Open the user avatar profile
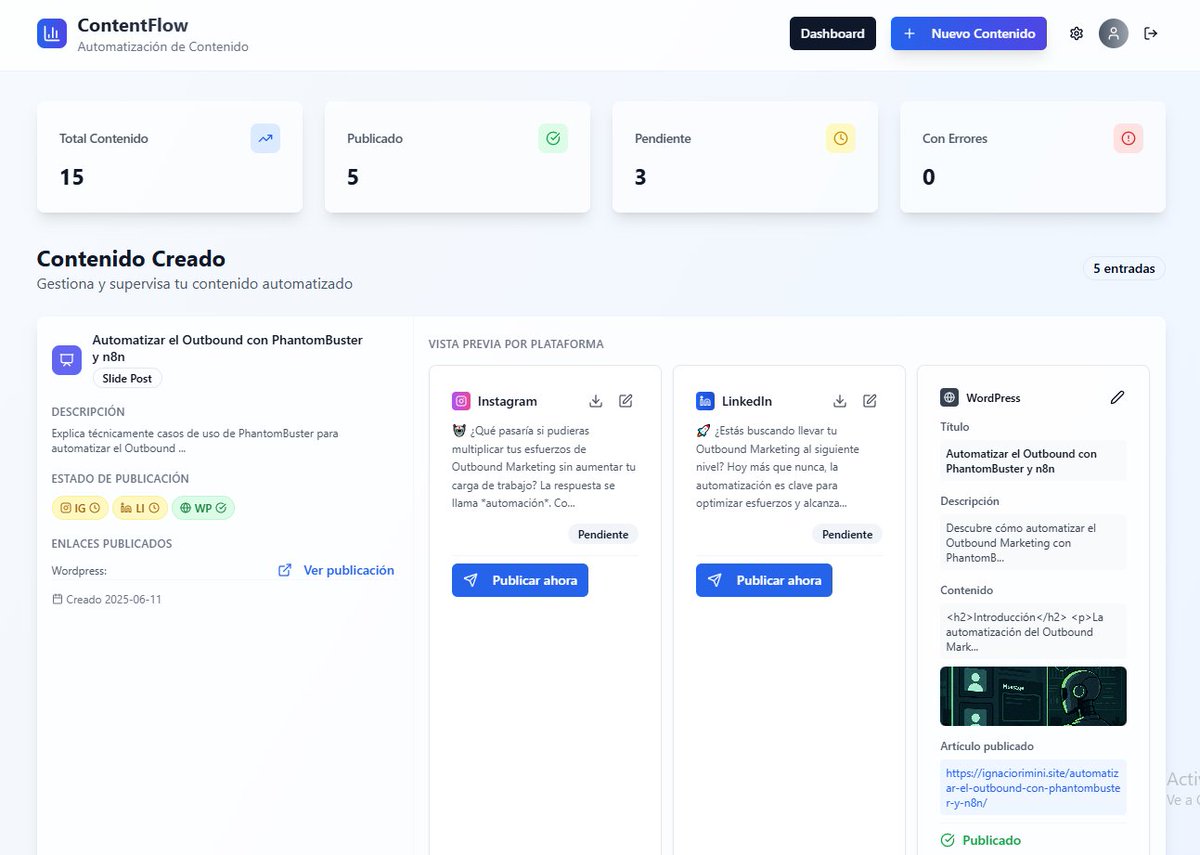Viewport: 1200px width, 855px height. [x=1113, y=33]
